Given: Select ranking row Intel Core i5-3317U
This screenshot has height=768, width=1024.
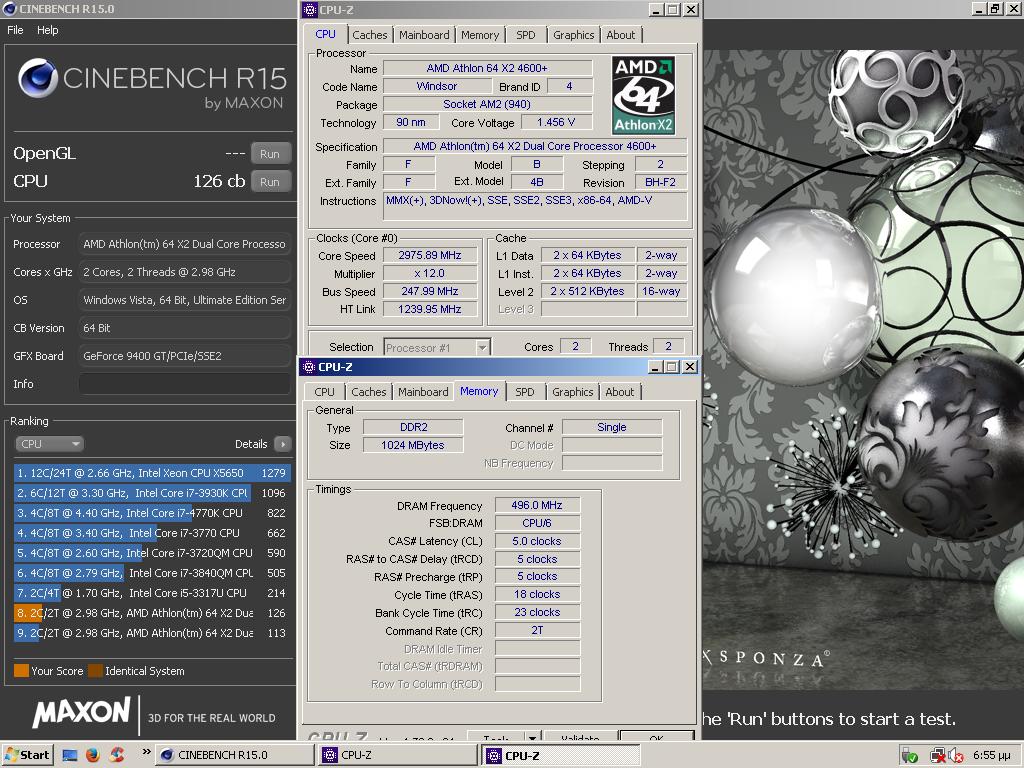Looking at the screenshot, I should pyautogui.click(x=152, y=593).
